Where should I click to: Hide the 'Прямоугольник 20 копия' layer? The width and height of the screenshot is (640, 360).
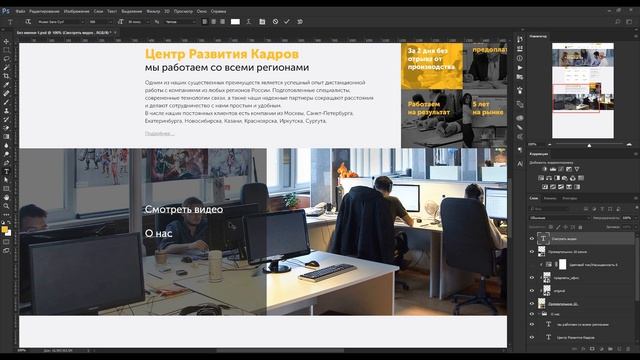532,252
